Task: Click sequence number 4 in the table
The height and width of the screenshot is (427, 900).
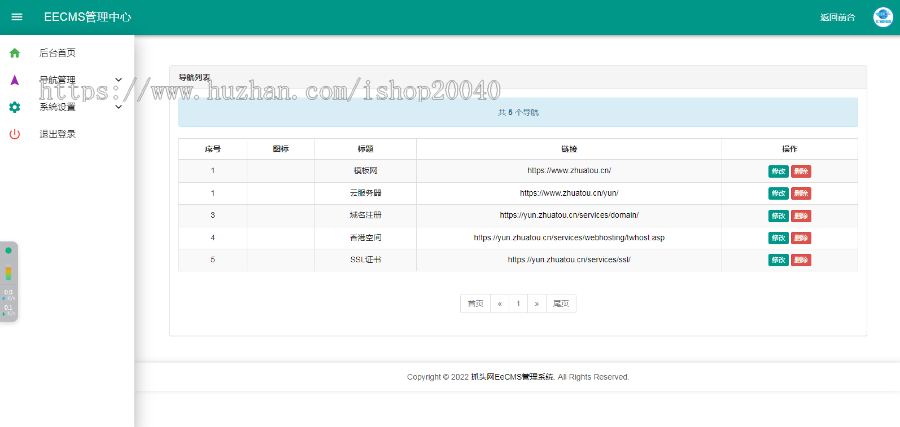Action: [212, 237]
